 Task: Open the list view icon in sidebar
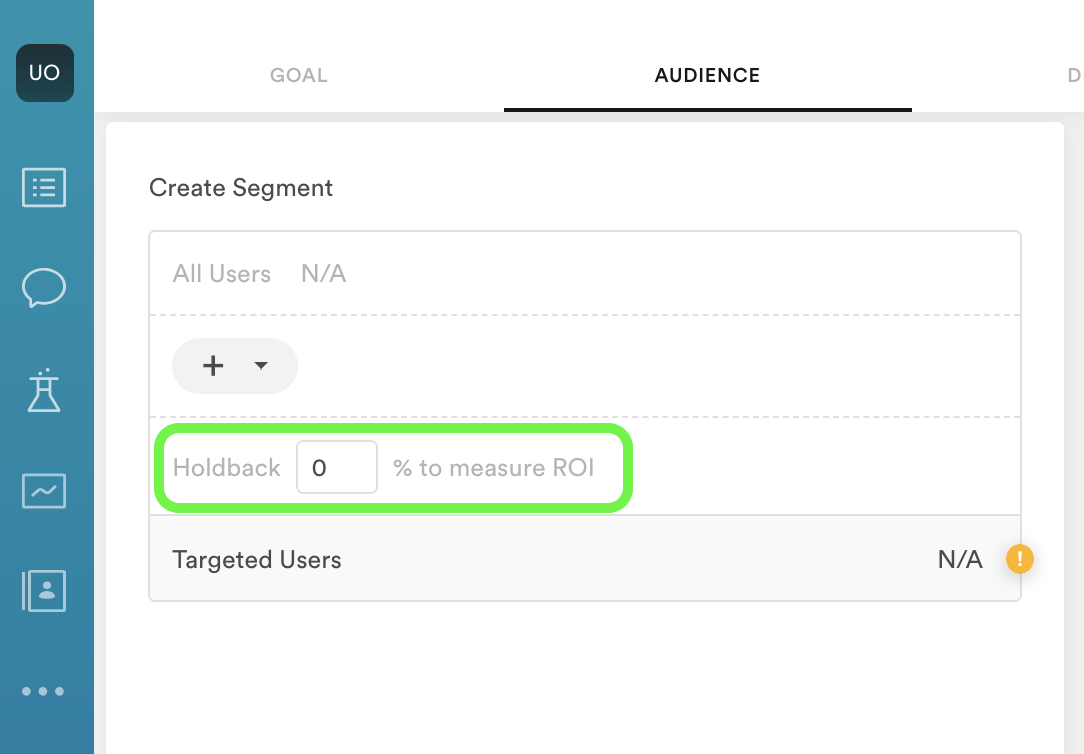pyautogui.click(x=44, y=187)
